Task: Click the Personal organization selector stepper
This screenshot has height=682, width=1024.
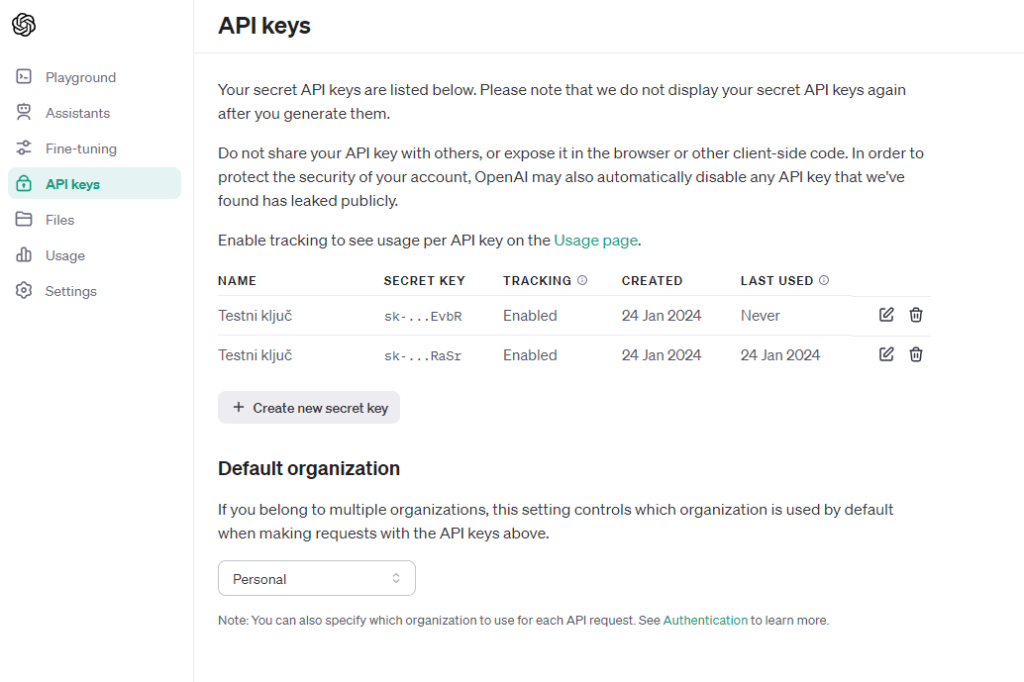Action: [398, 578]
